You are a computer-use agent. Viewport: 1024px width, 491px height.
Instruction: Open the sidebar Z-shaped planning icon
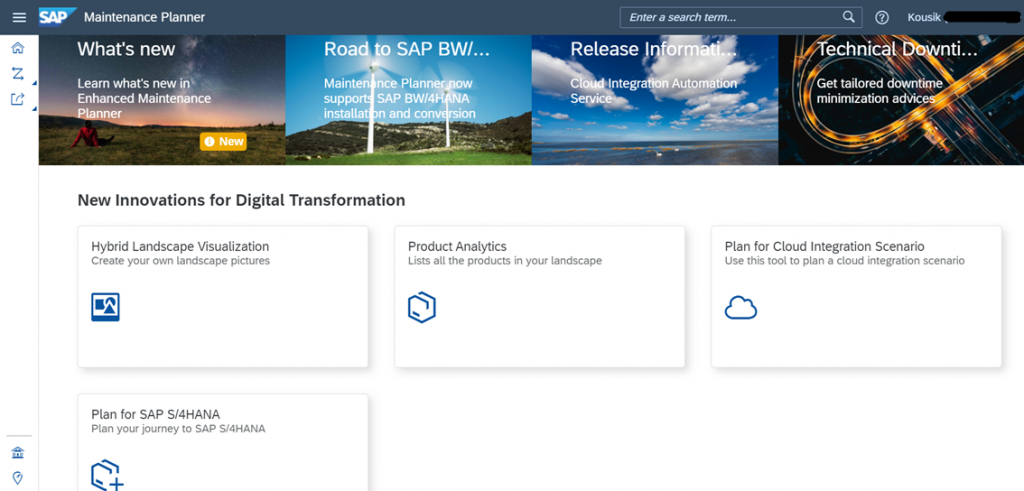[x=18, y=74]
